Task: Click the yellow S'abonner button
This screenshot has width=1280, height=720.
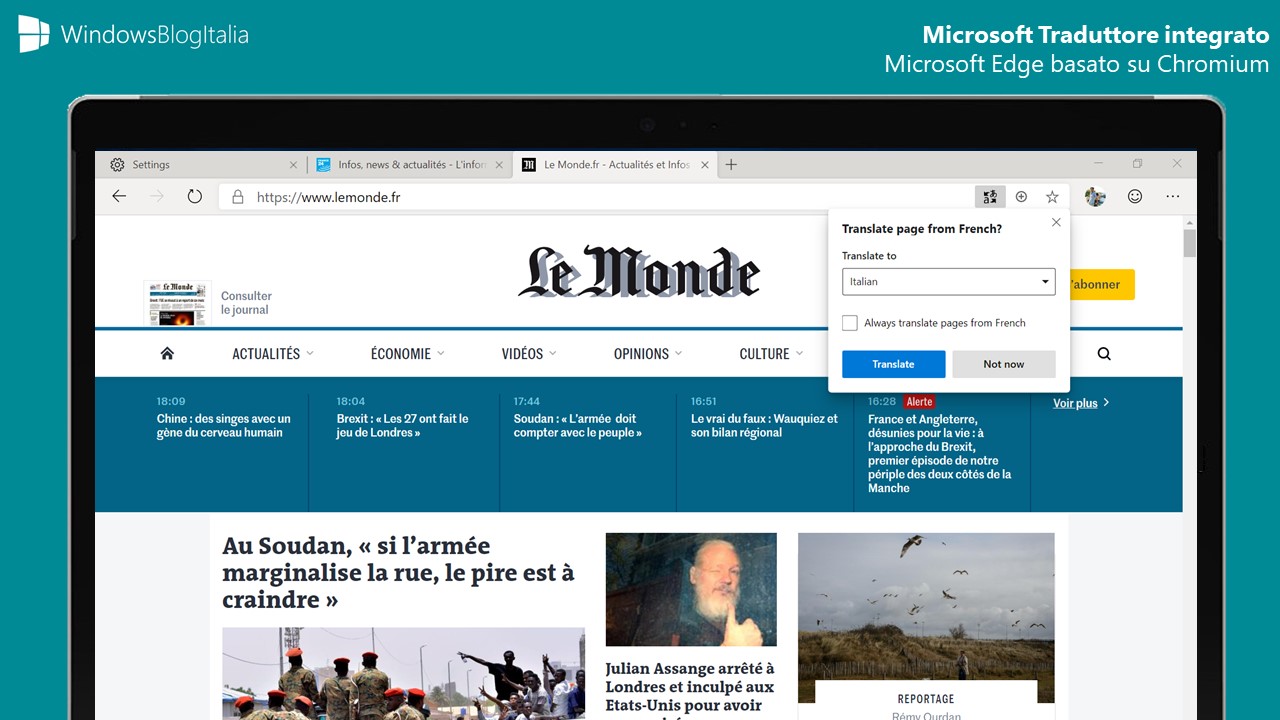Action: tap(1102, 284)
